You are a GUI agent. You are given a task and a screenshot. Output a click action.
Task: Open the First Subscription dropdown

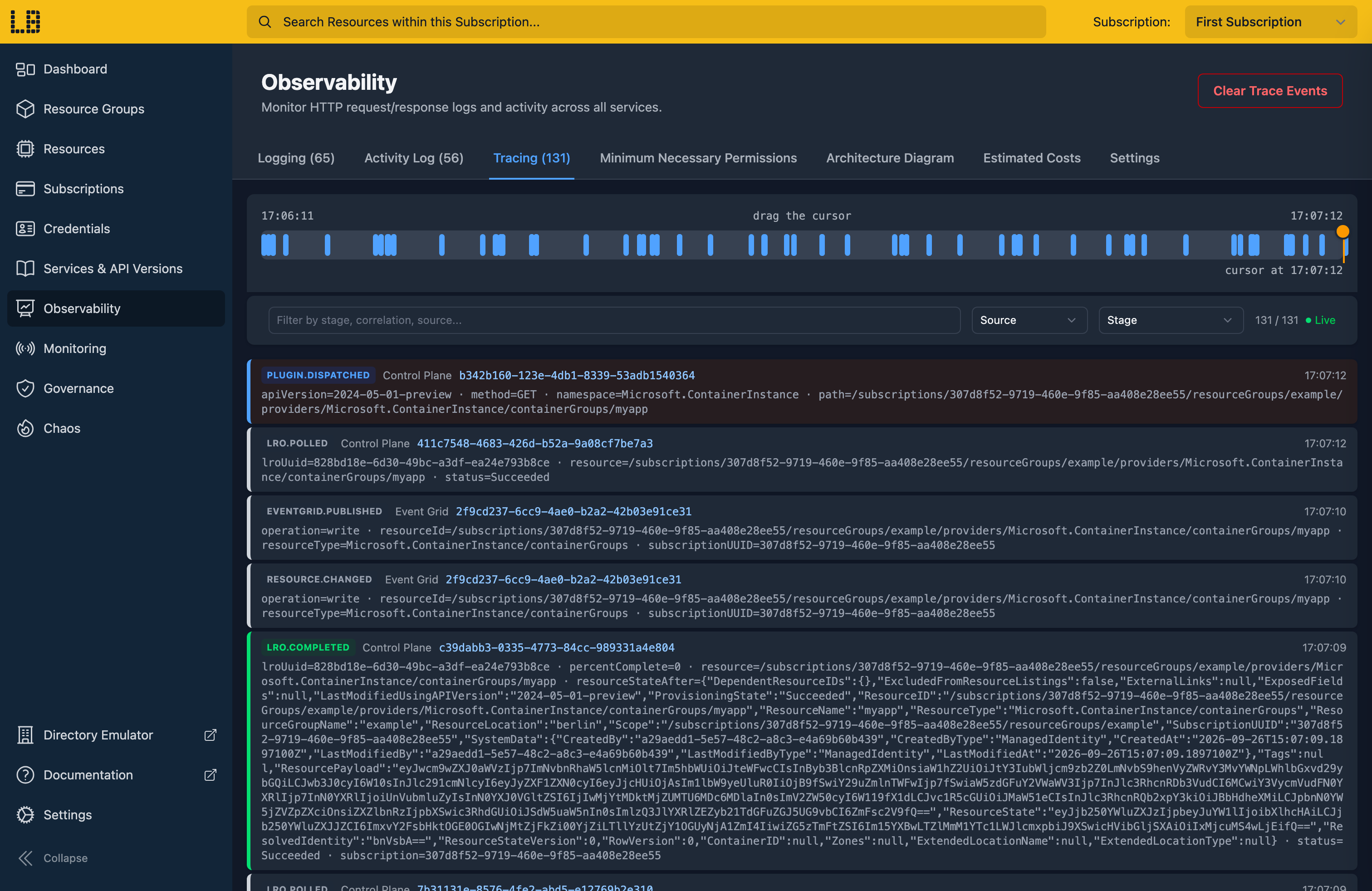(1270, 22)
